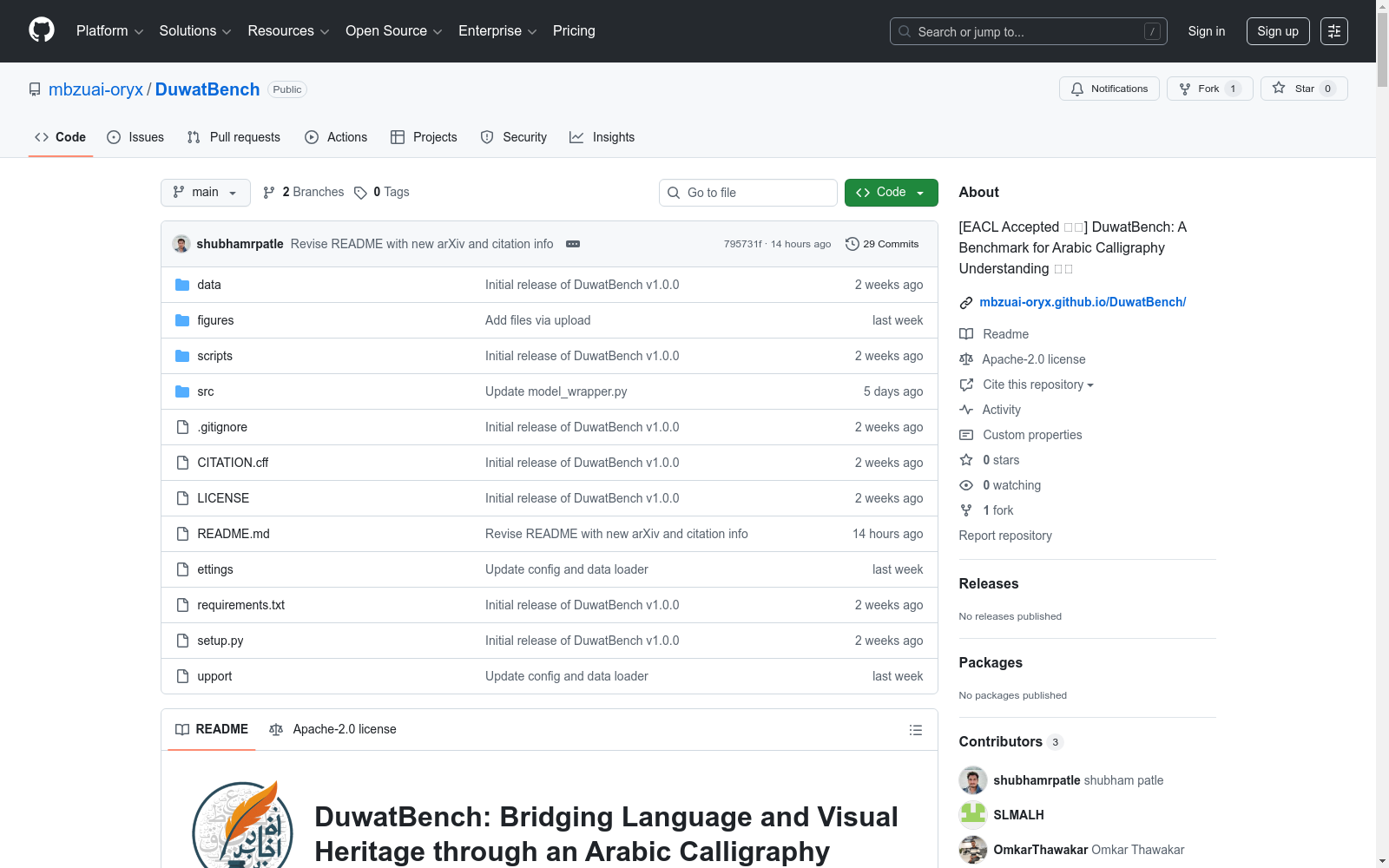Switch to the Actions tab

click(336, 137)
